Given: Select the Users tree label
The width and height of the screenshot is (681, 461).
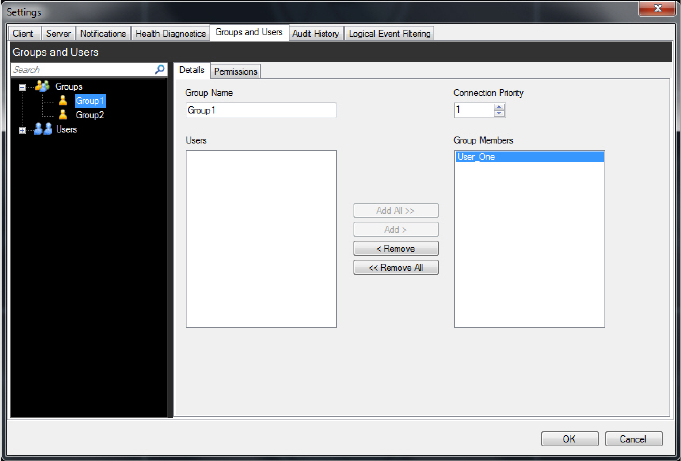Looking at the screenshot, I should (66, 129).
